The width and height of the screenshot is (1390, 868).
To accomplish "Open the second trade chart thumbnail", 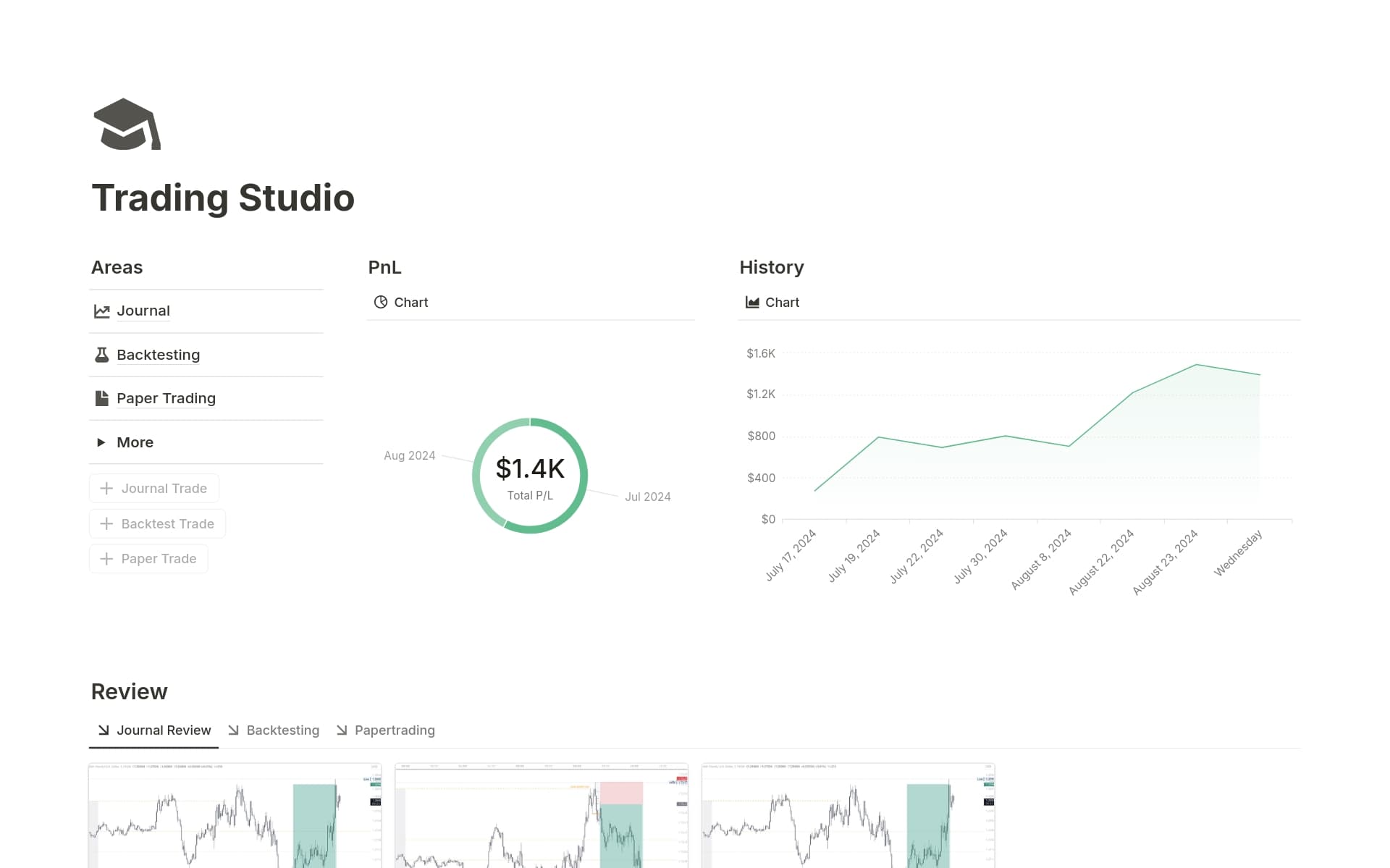I will pyautogui.click(x=541, y=815).
